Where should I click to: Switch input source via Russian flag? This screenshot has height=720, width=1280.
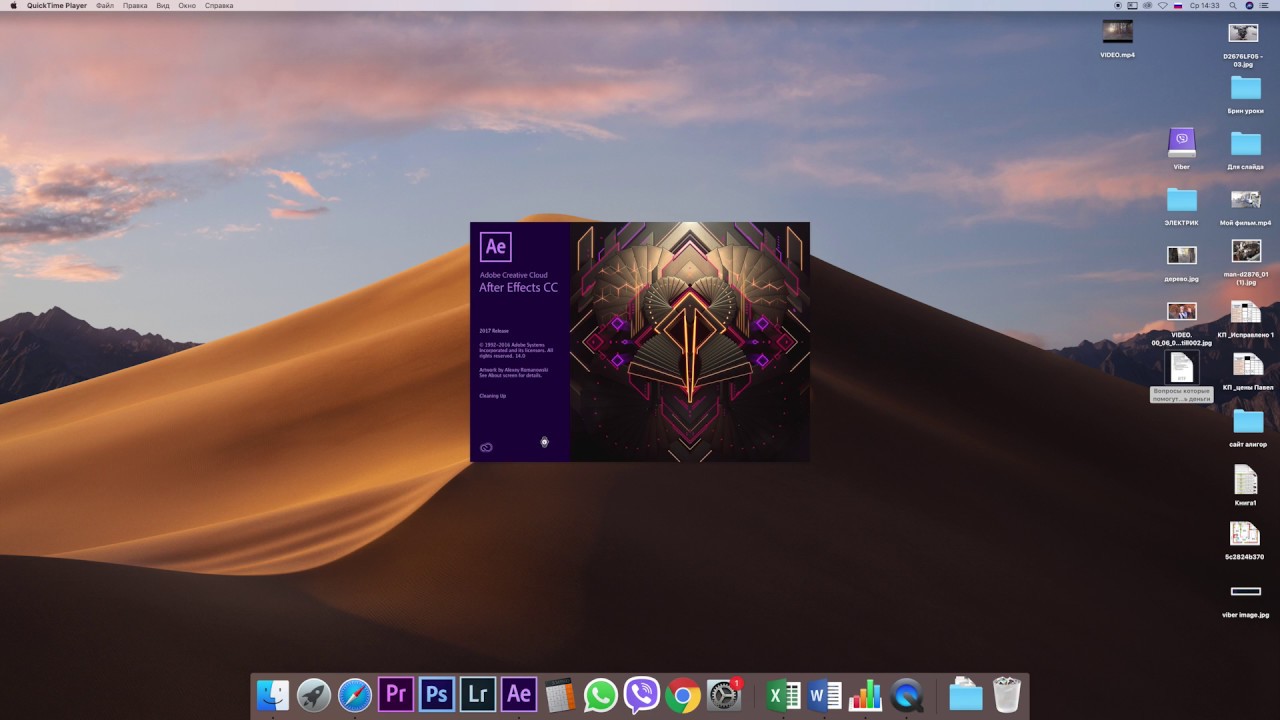click(1178, 5)
